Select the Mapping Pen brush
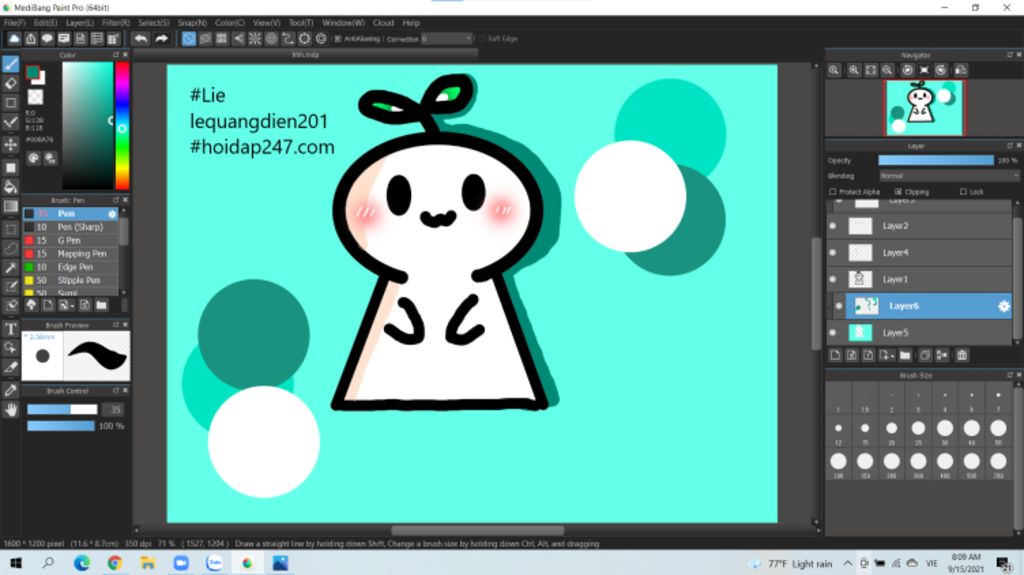 pyautogui.click(x=71, y=254)
